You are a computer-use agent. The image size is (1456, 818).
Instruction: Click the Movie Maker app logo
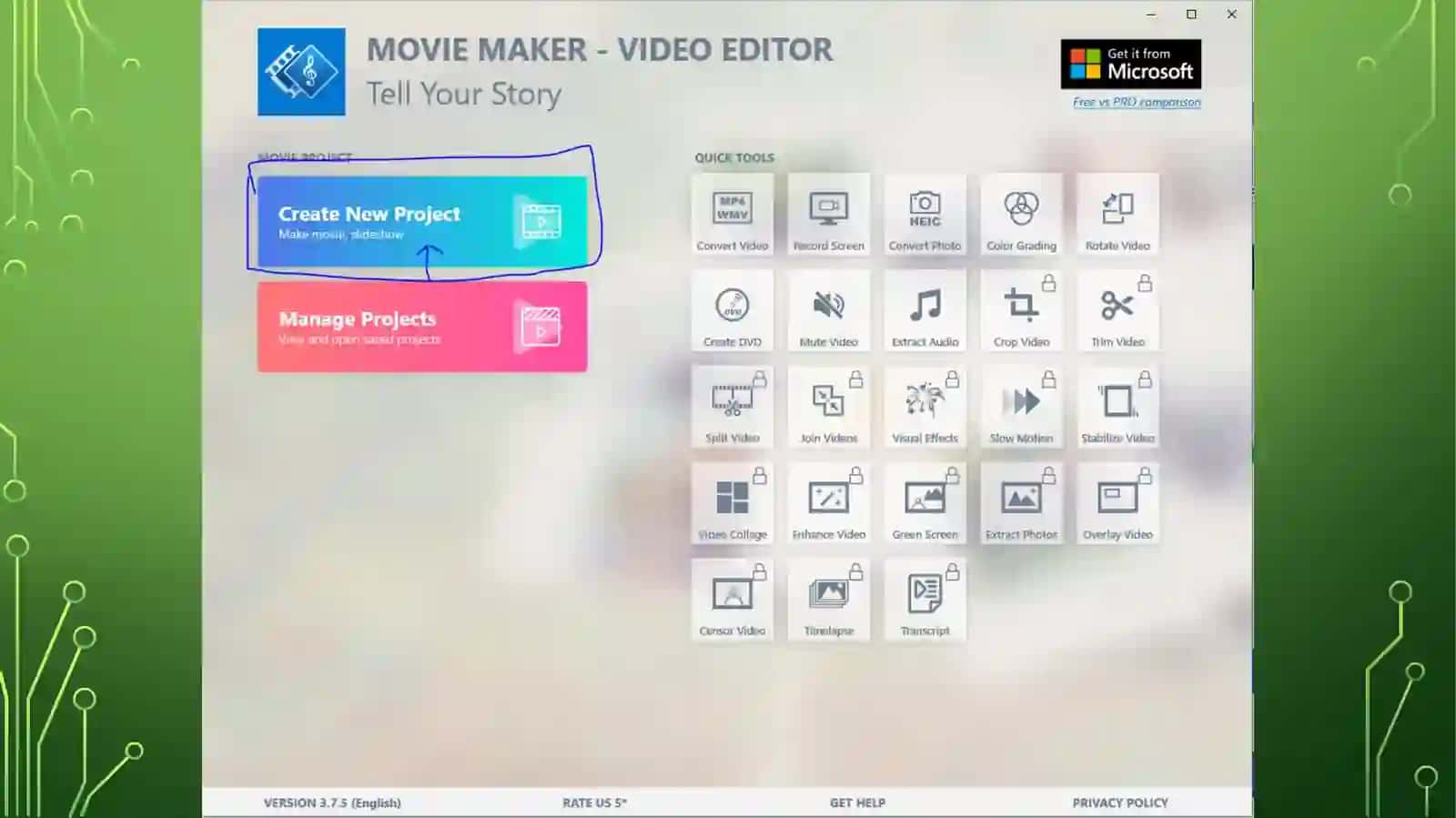(x=301, y=72)
